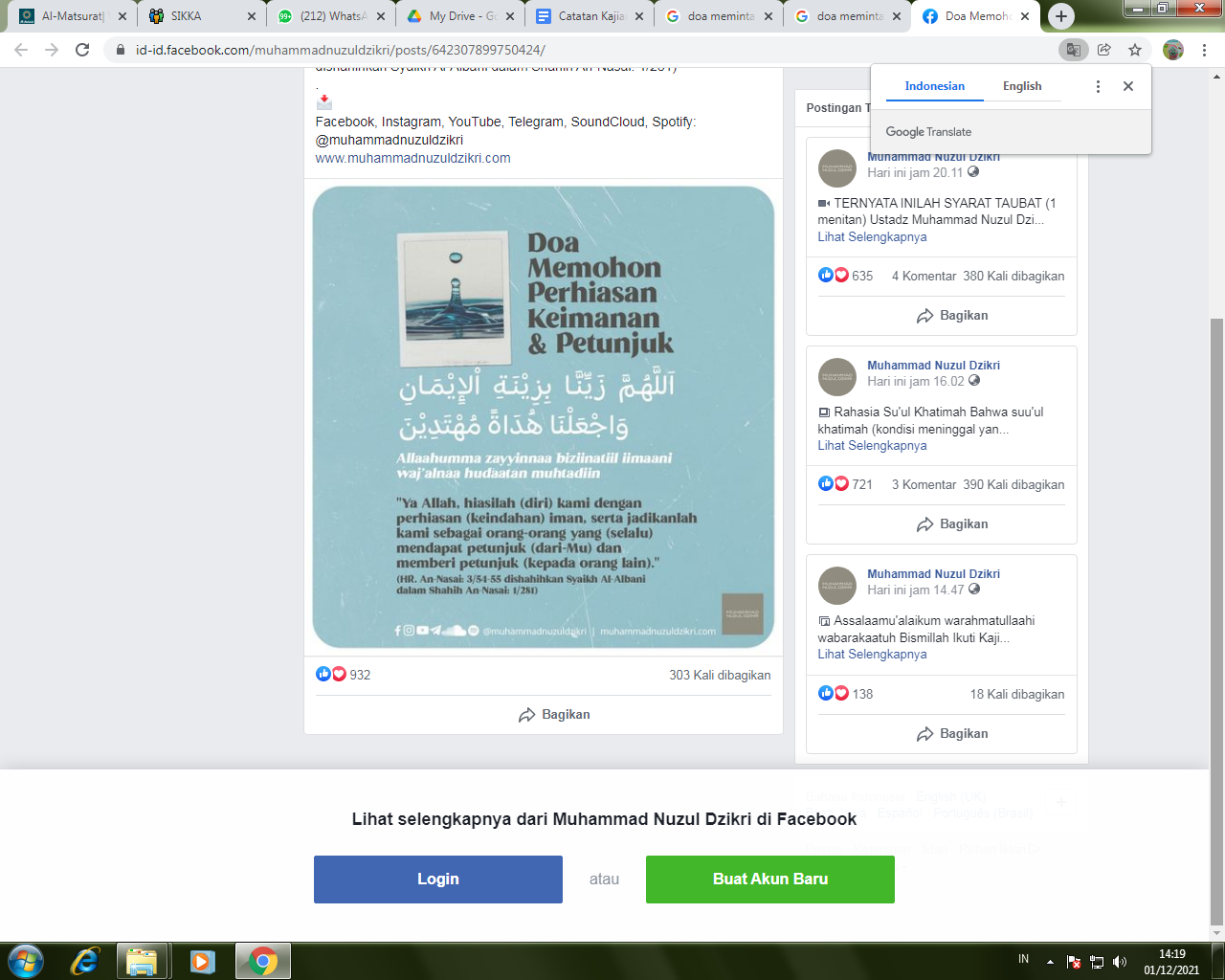Click Lihat Selengkapnya on Assalaamu'alaikum post
The width and height of the screenshot is (1225, 980).
872,654
